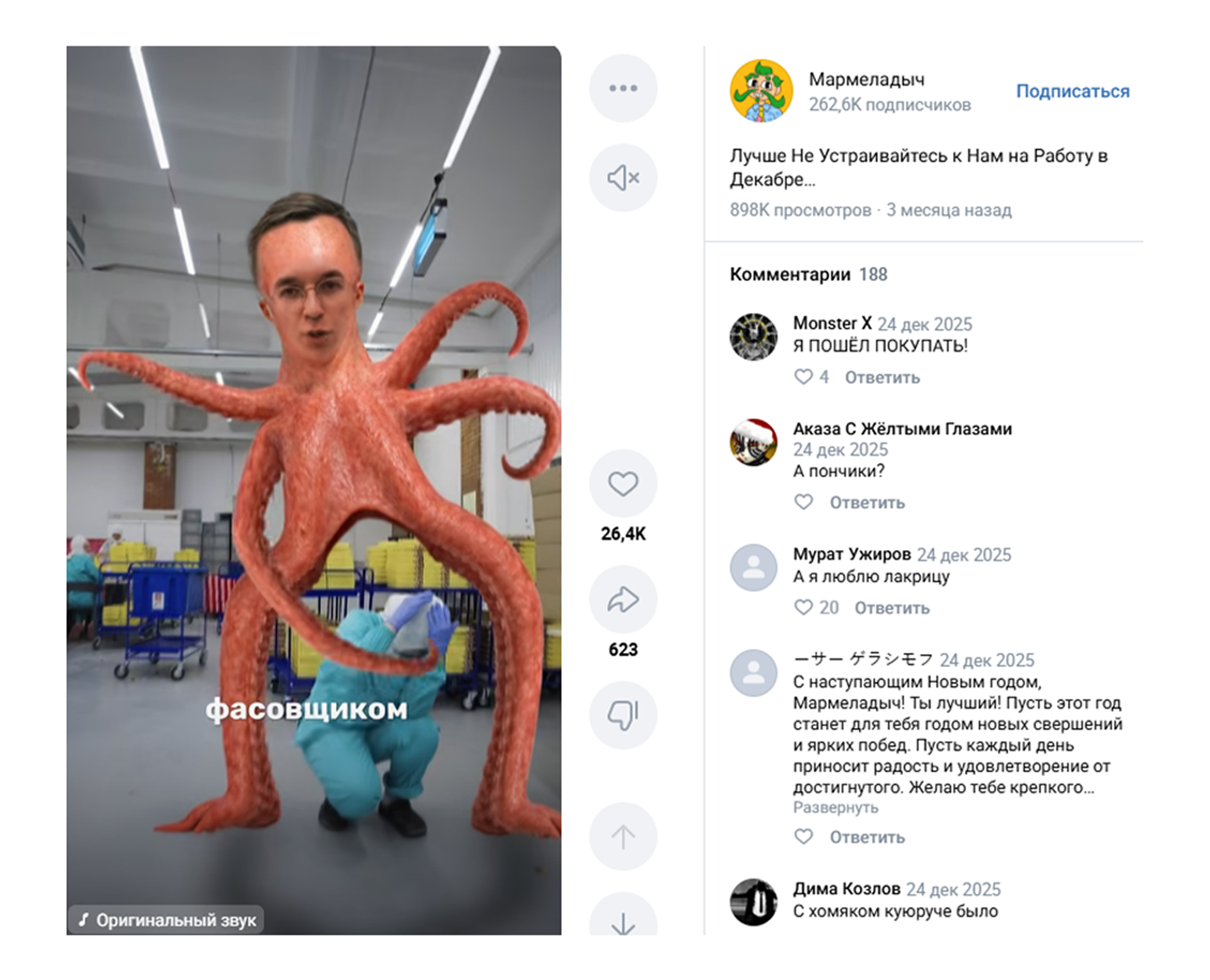Screen dimensions: 1210x980
Task: Like Monster X's comment heart
Action: pos(803,377)
